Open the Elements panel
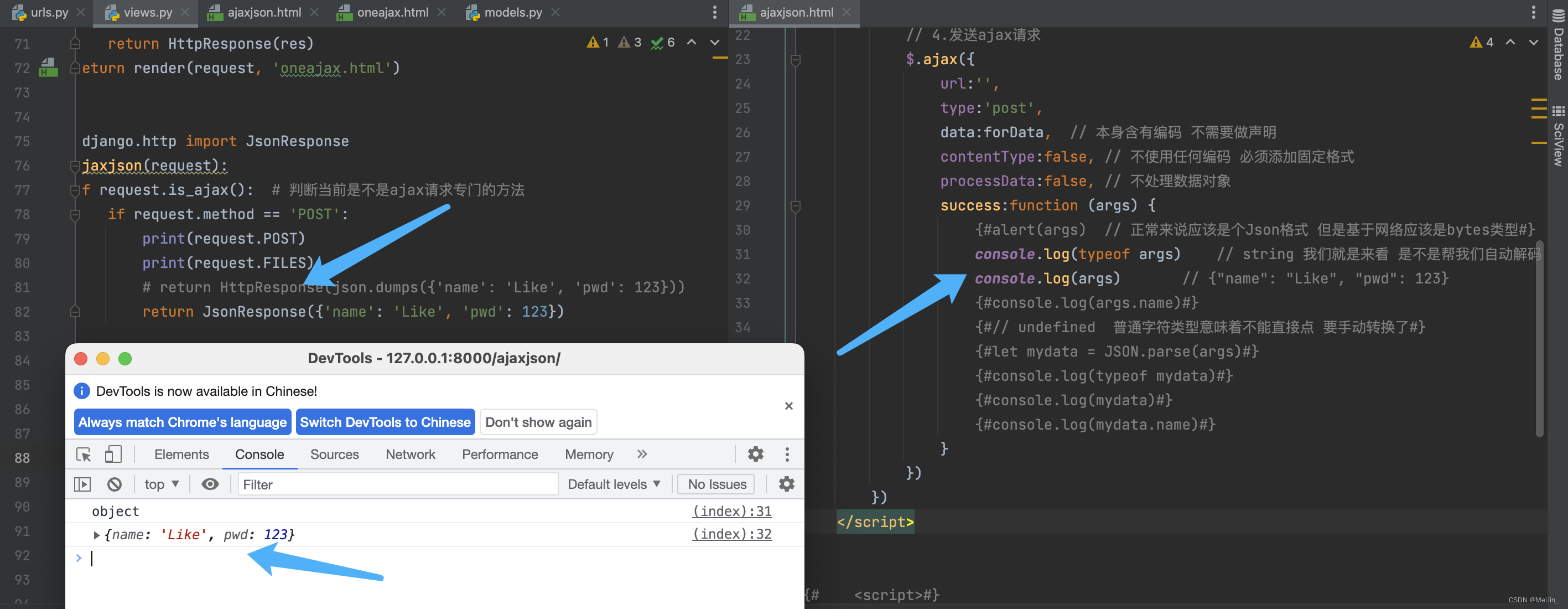The image size is (1568, 609). tap(181, 455)
